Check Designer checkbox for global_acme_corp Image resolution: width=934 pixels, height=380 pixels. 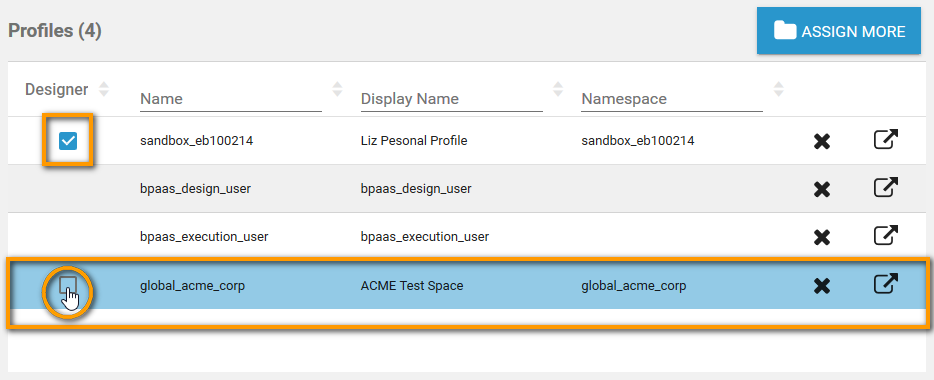(68, 285)
